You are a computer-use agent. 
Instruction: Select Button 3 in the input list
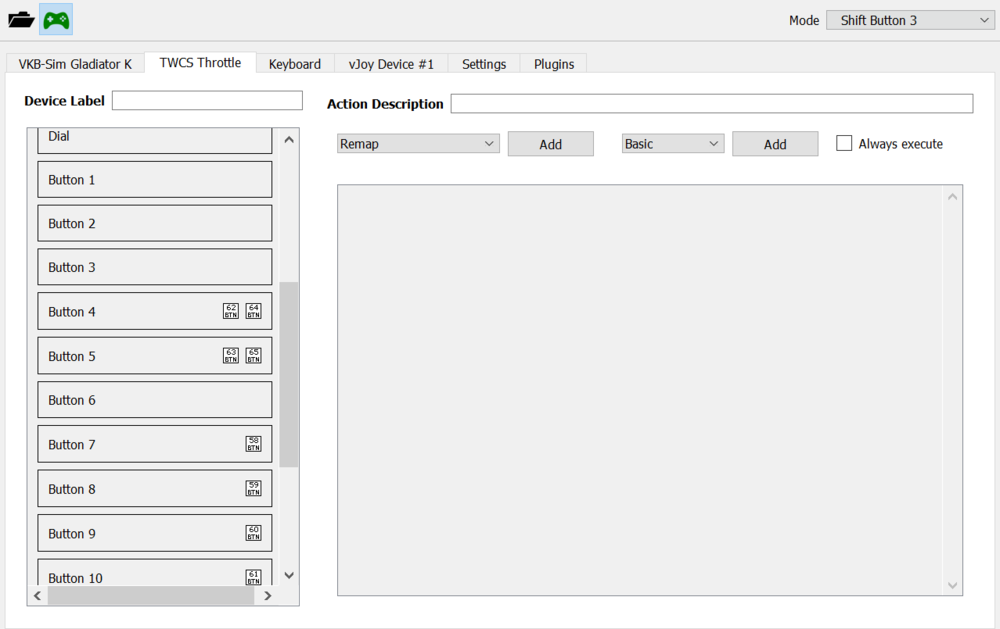coord(155,267)
